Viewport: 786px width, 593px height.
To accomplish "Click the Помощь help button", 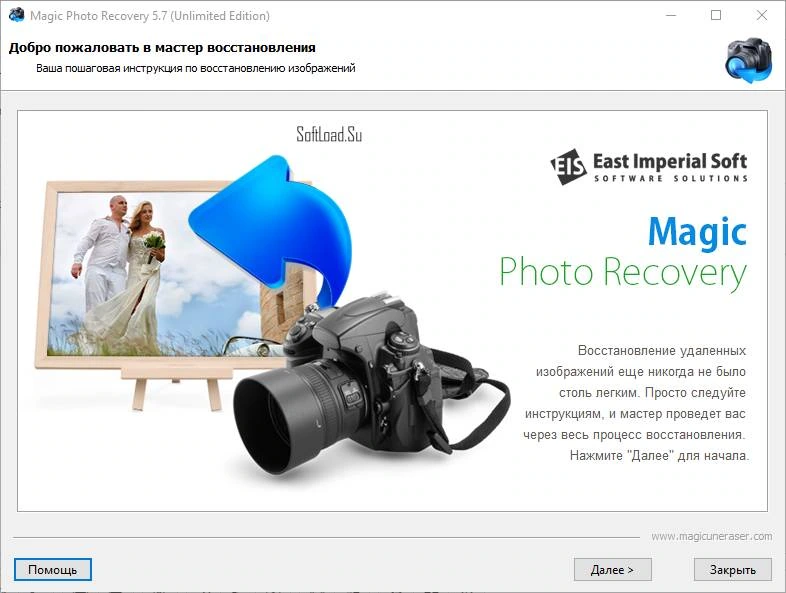I will tap(53, 569).
